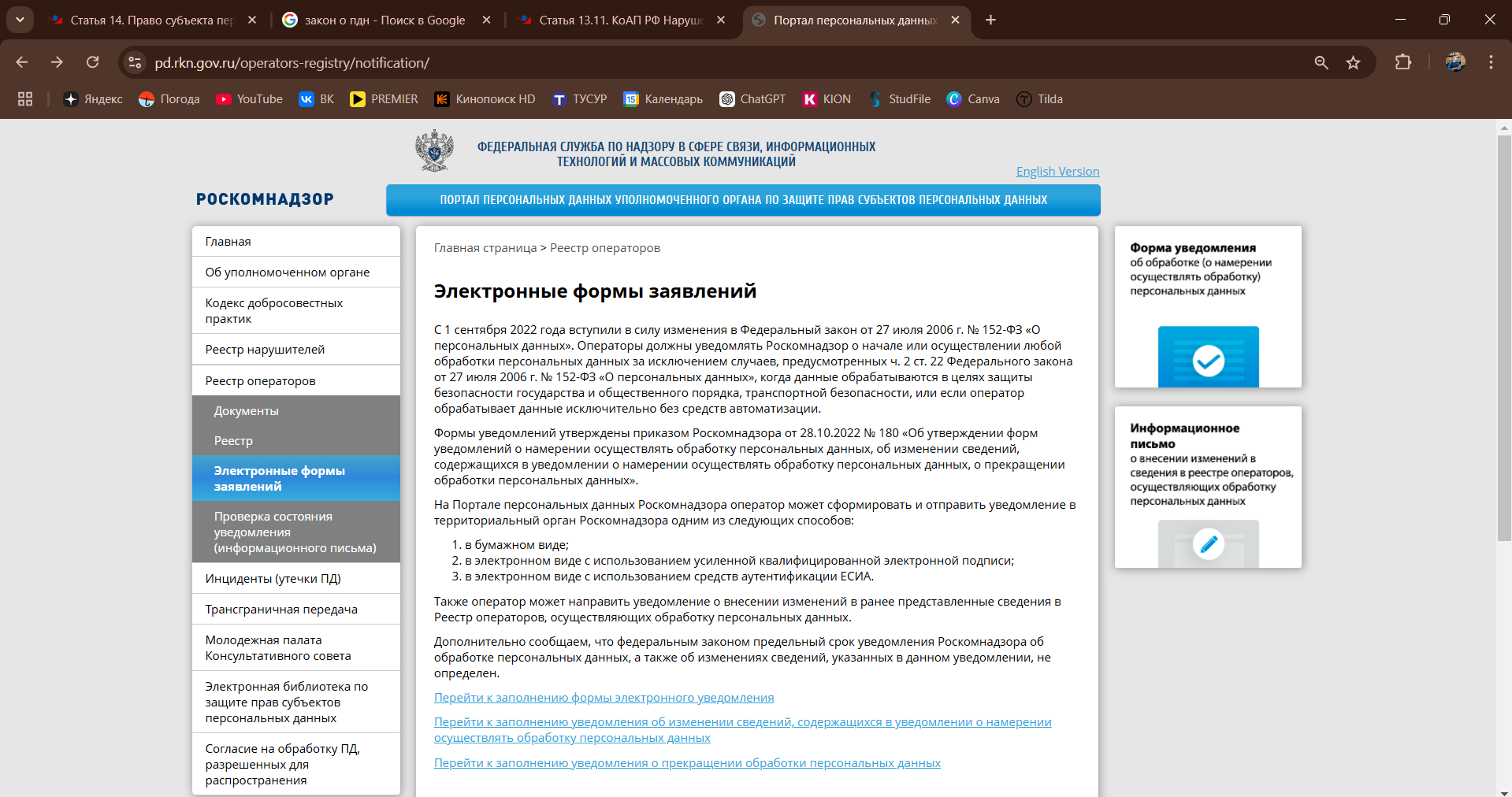
Task: Click the browser forward arrow
Action: (x=57, y=62)
